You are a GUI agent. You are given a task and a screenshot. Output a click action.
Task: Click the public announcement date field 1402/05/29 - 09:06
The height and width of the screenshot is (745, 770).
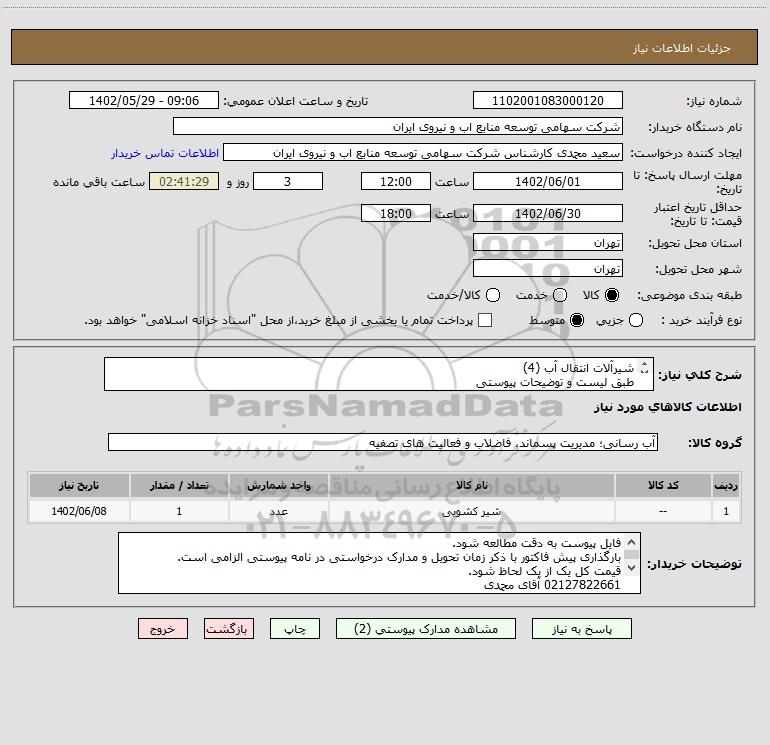[144, 101]
